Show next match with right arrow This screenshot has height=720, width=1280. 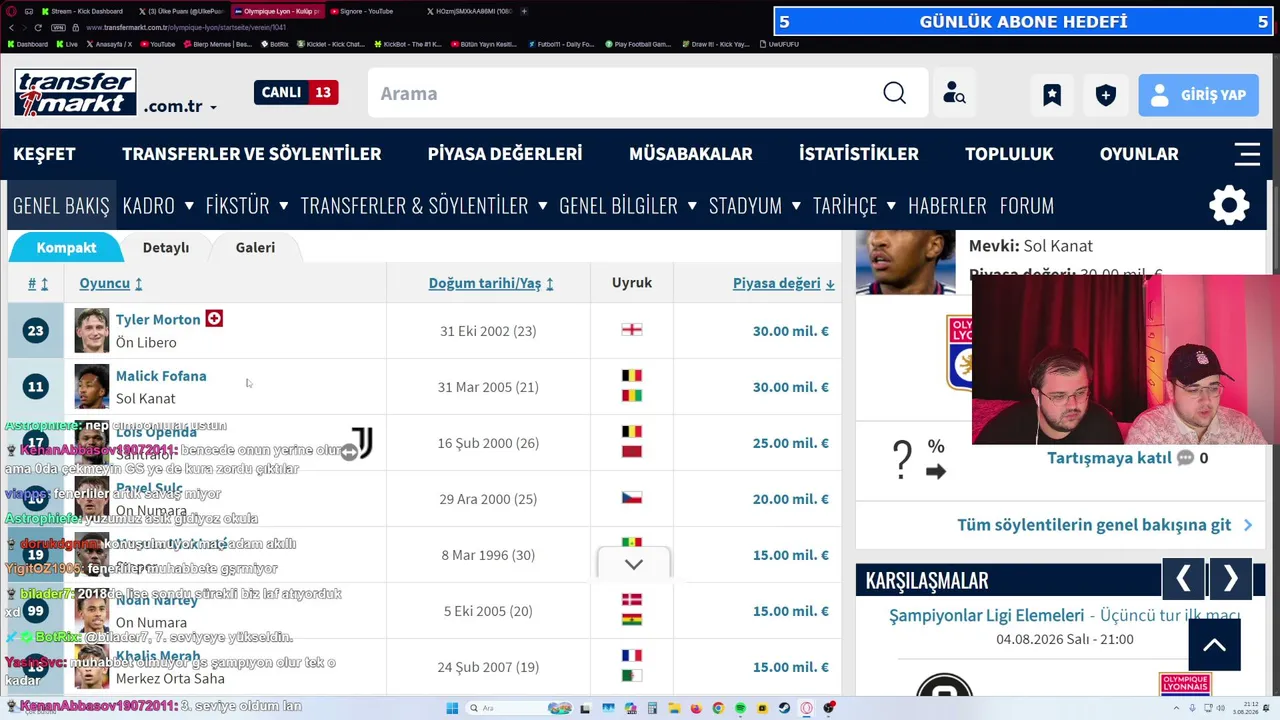(1230, 579)
